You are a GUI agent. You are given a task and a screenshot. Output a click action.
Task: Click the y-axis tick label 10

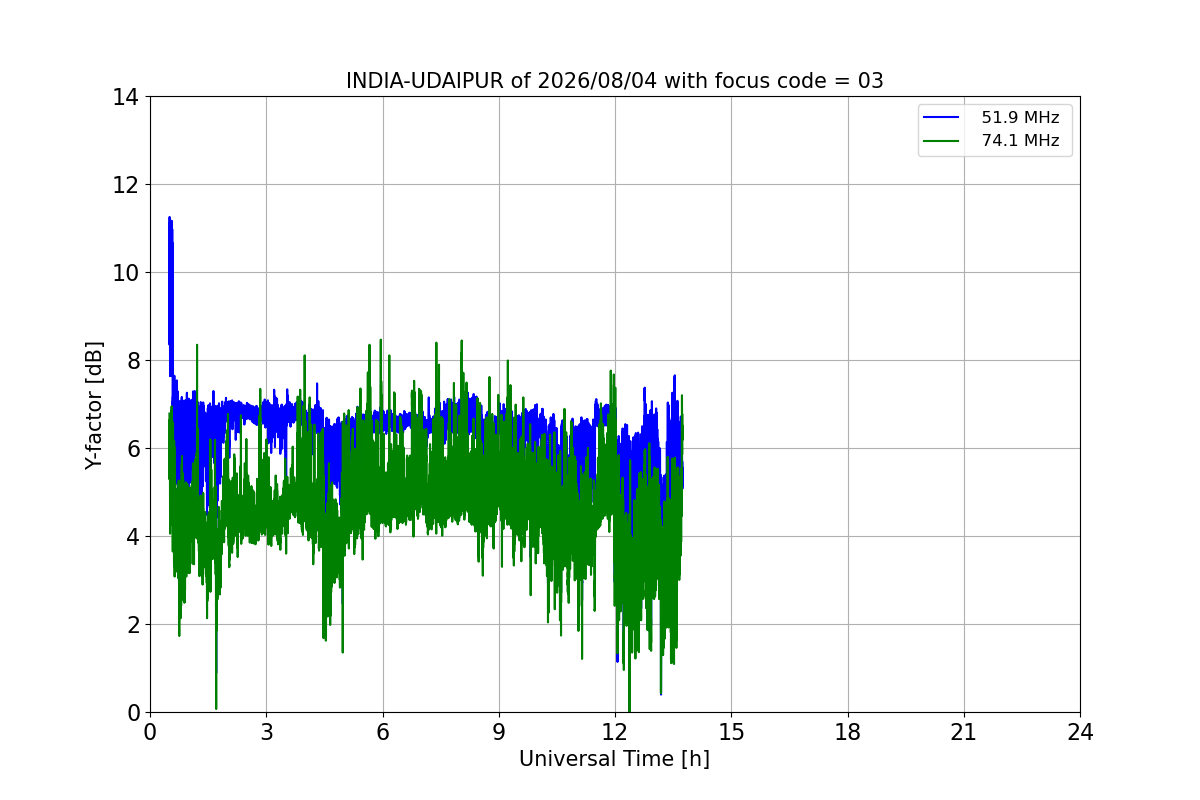coord(125,273)
